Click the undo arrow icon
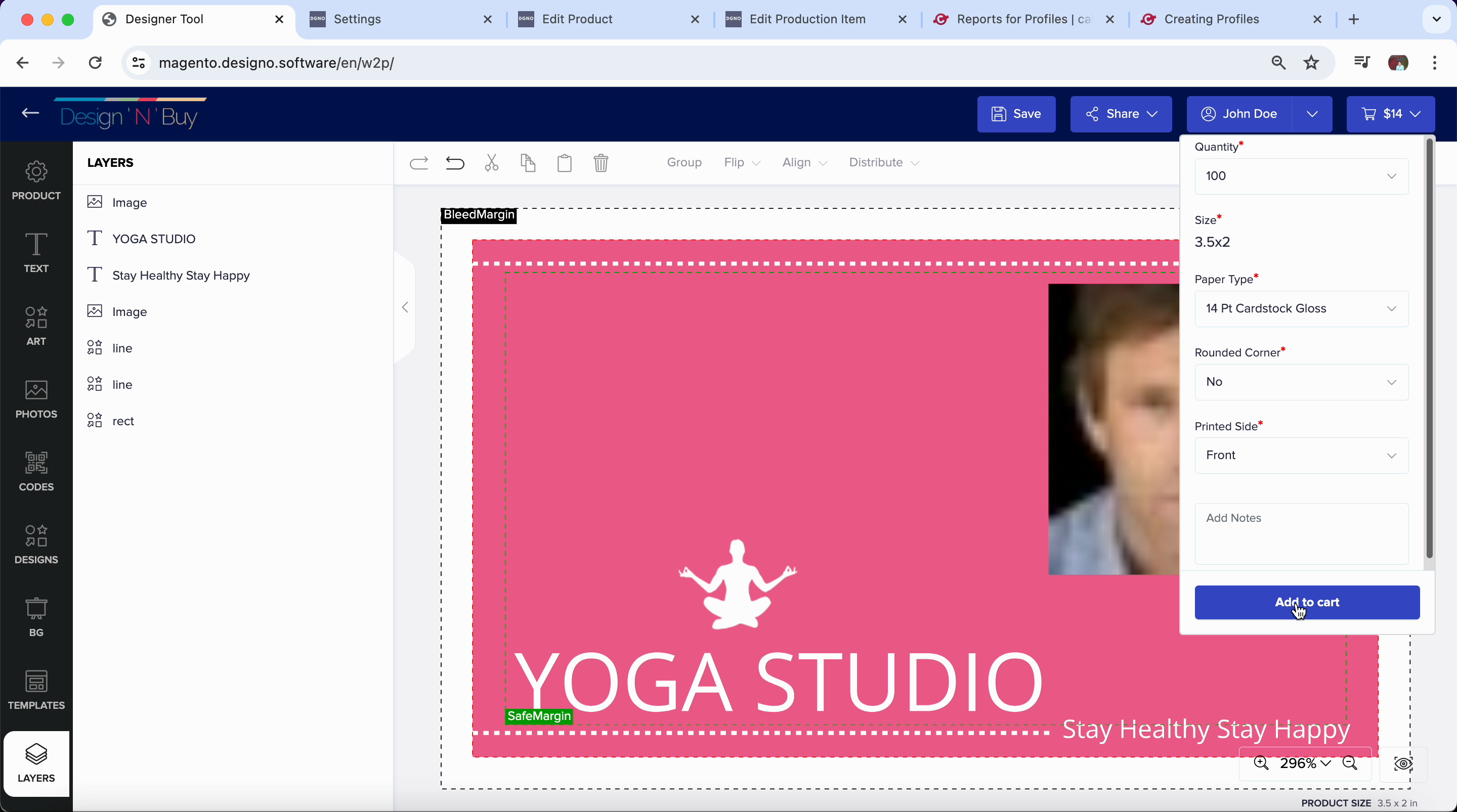 [455, 163]
